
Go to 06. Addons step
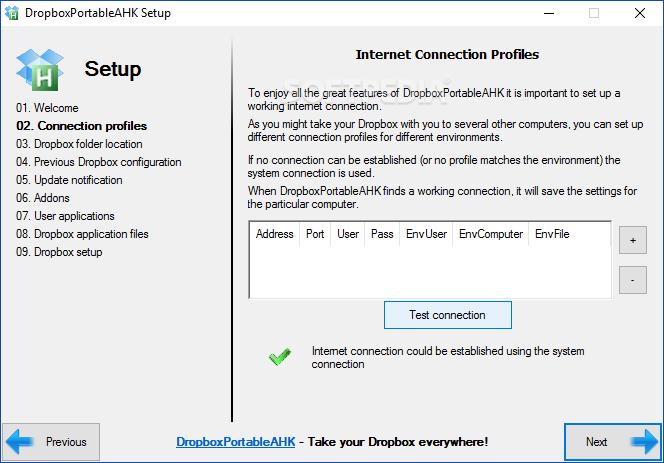click(x=43, y=198)
